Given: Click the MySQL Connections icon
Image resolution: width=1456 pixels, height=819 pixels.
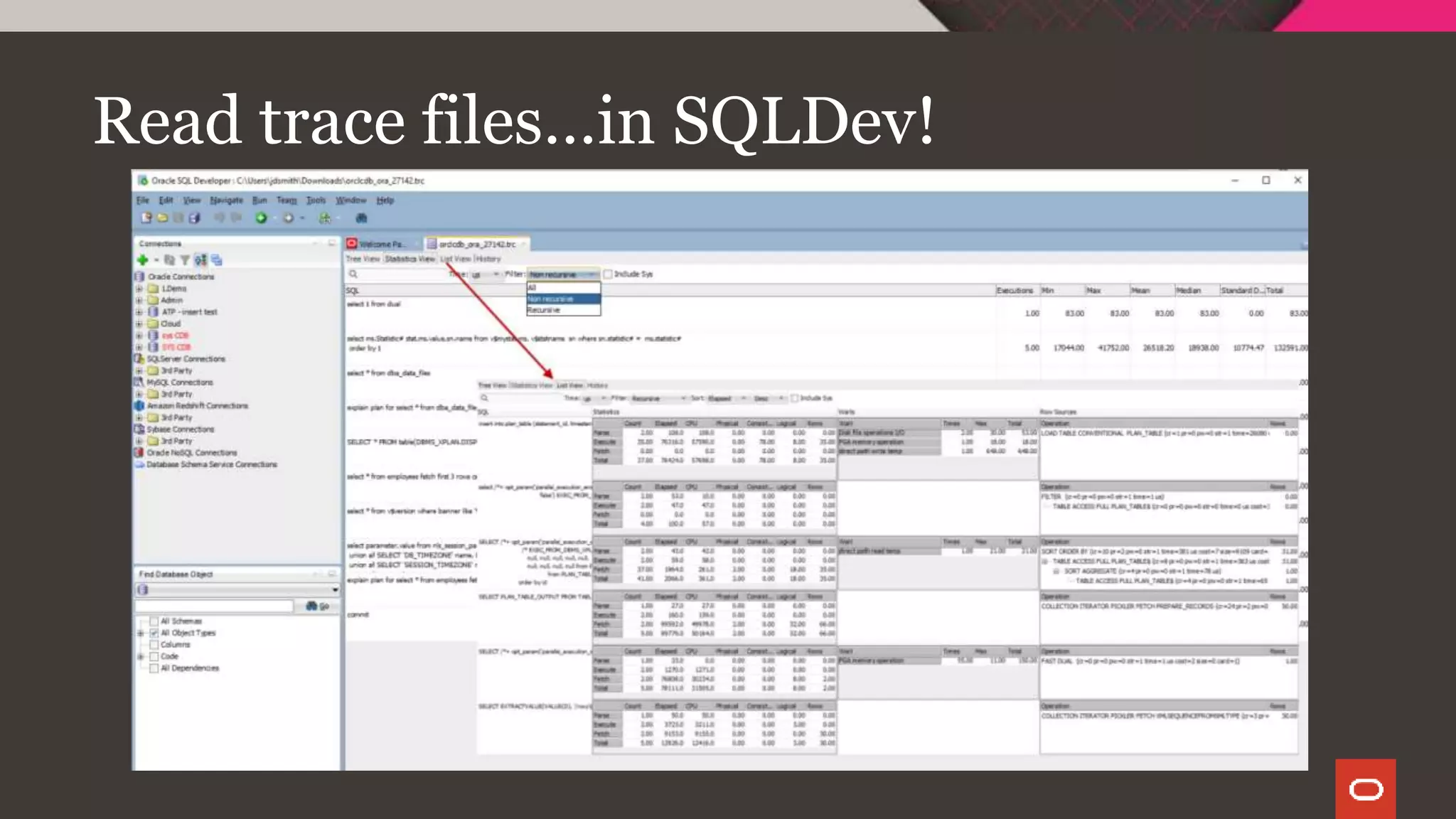Looking at the screenshot, I should [x=139, y=382].
